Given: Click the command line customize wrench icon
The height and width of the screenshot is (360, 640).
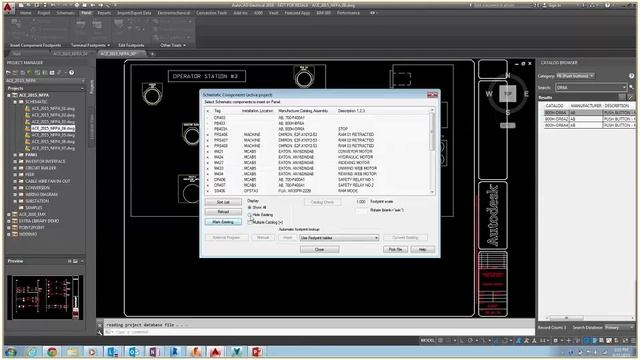Looking at the screenshot, I should point(100,333).
